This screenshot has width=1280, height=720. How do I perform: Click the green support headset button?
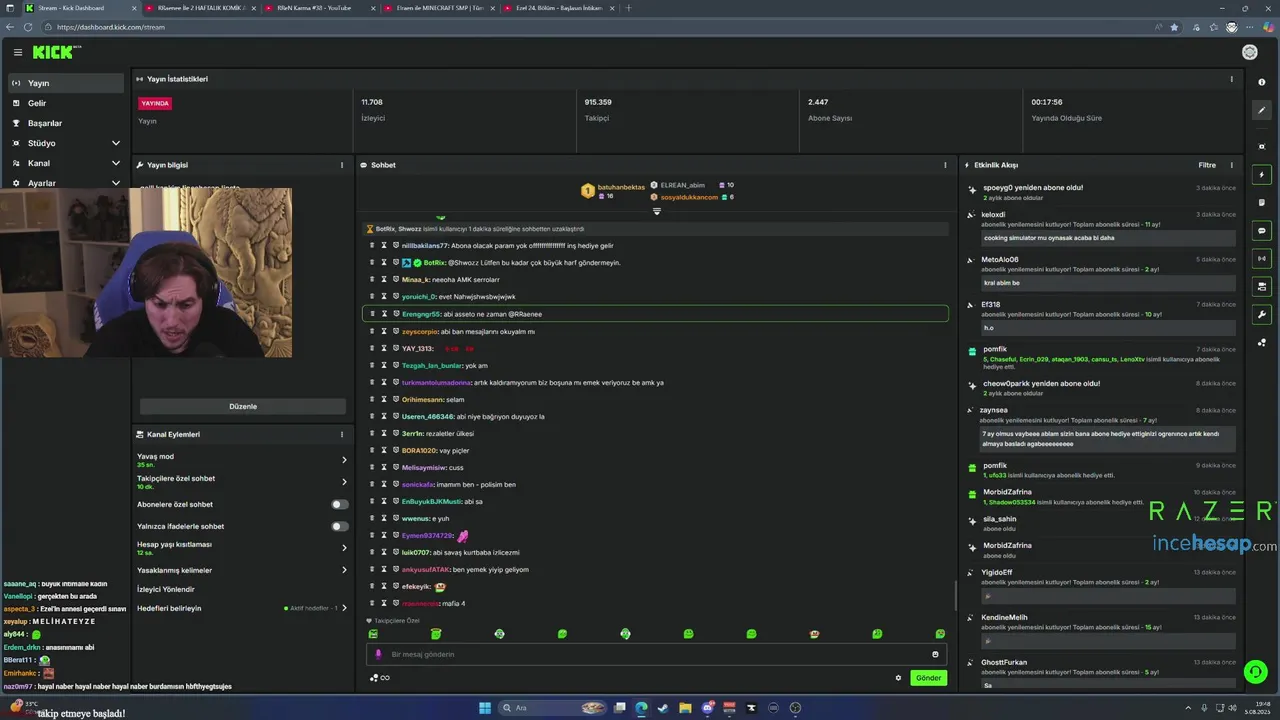coord(1255,671)
